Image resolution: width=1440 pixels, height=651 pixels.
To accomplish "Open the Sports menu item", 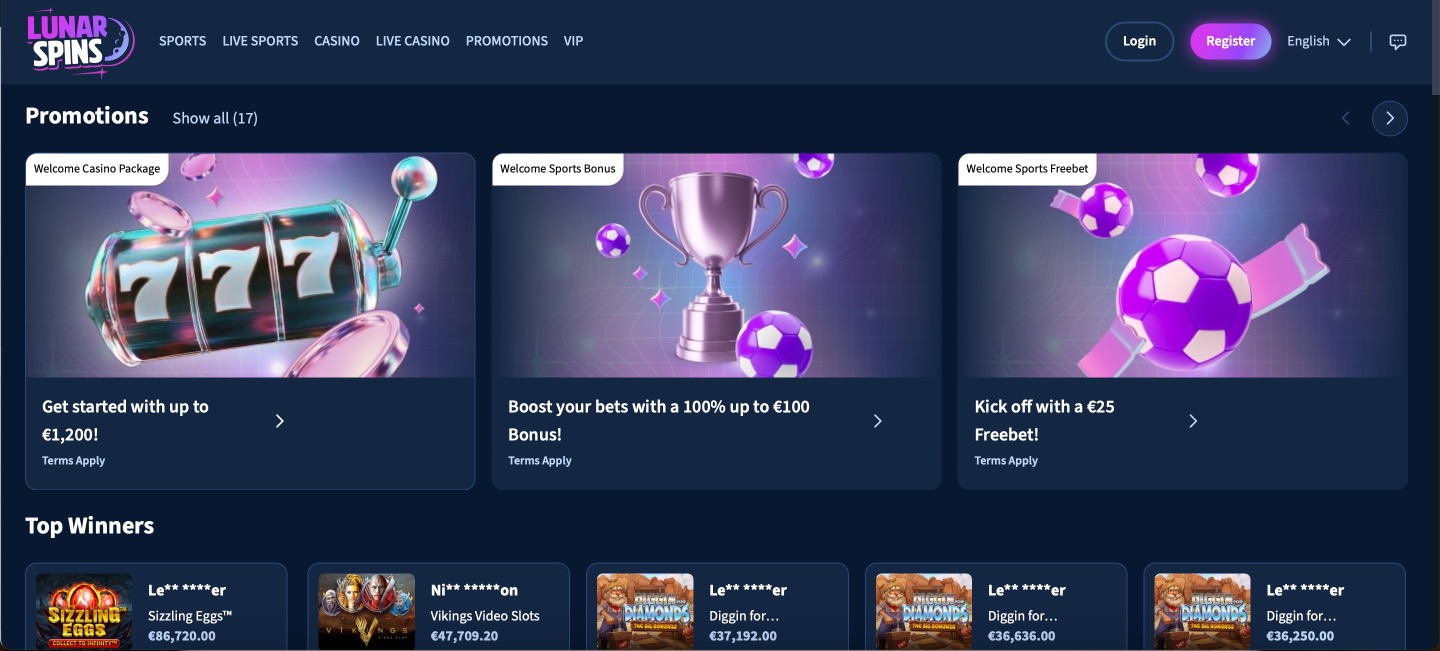I will pos(183,41).
